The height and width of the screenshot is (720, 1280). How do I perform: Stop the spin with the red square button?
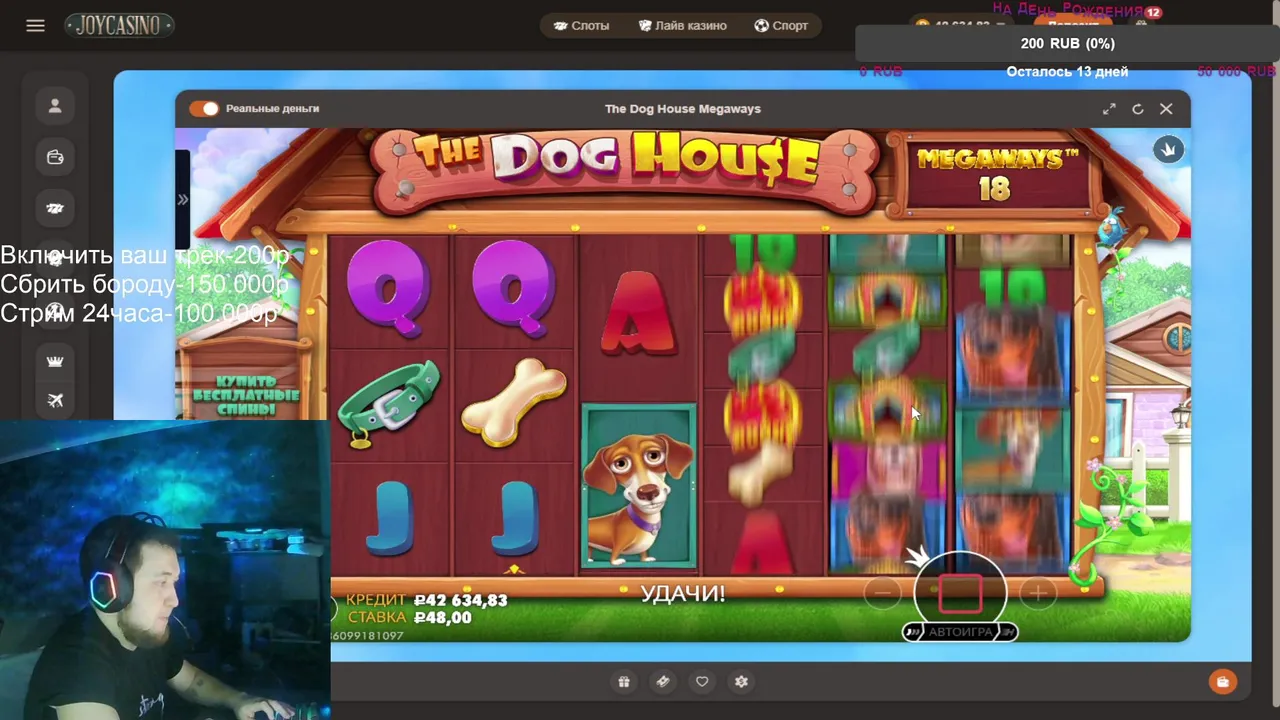click(x=960, y=593)
